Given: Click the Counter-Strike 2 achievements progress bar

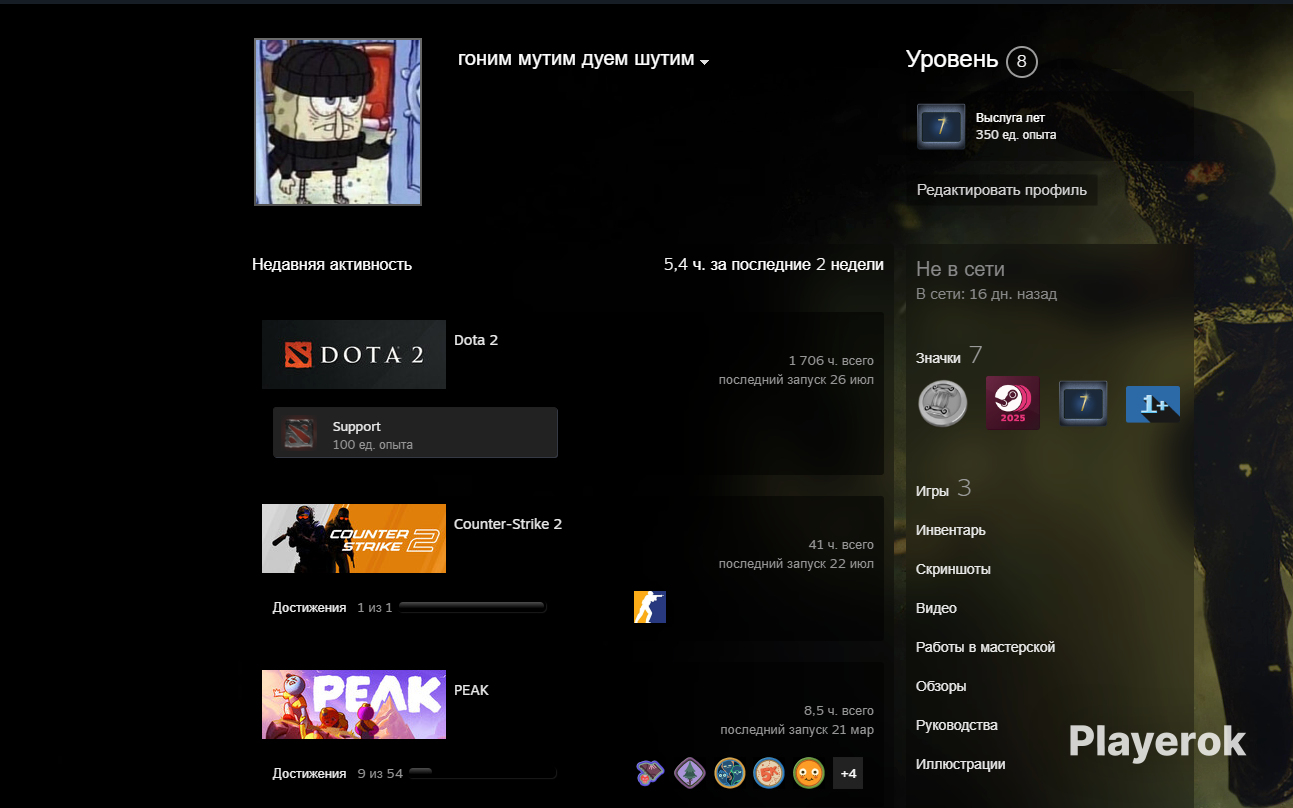Looking at the screenshot, I should [x=472, y=607].
